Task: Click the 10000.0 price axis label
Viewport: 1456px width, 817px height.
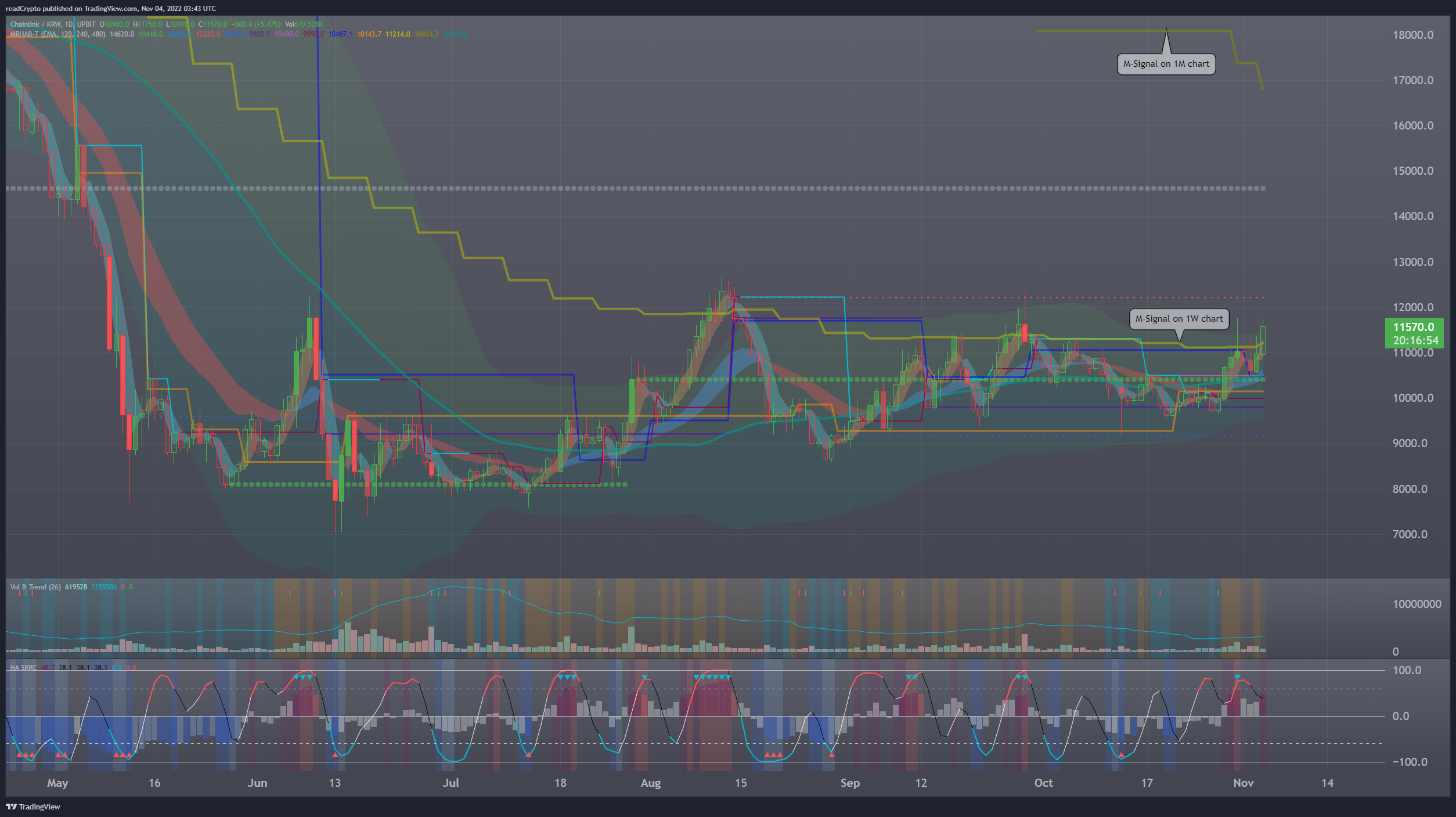Action: click(x=1413, y=398)
